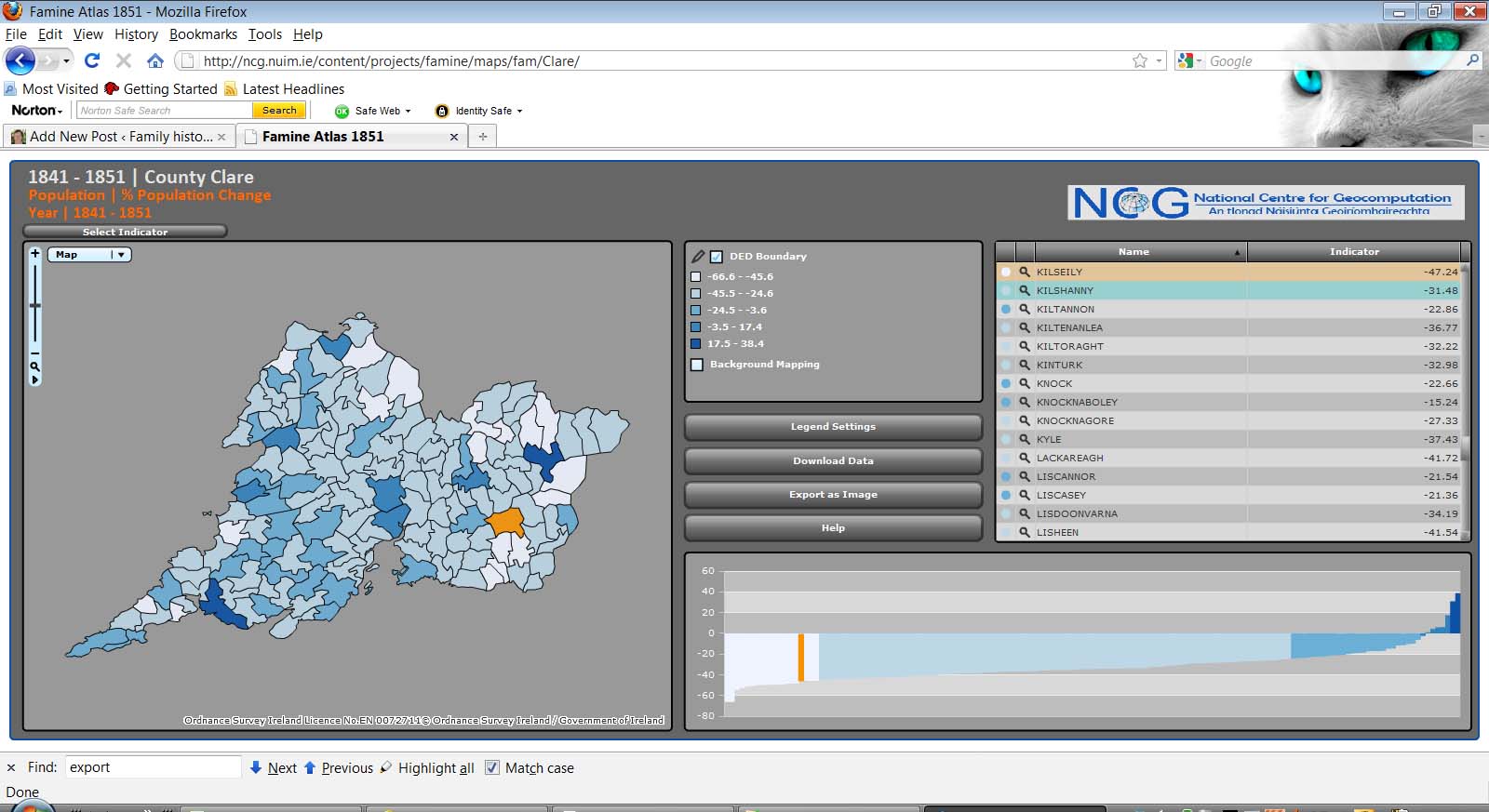Open the Bookmarks menu

203,34
